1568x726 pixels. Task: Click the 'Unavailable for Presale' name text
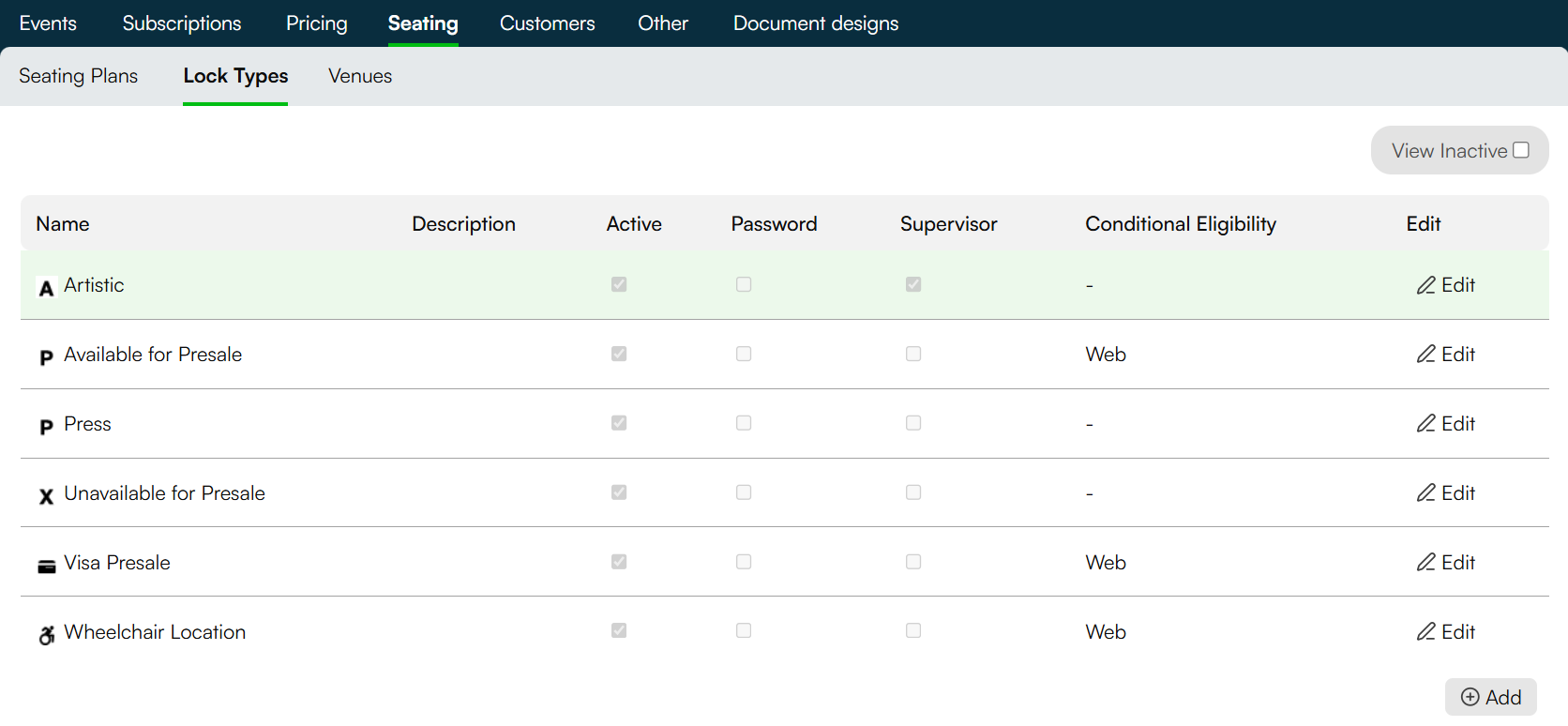[x=164, y=493]
